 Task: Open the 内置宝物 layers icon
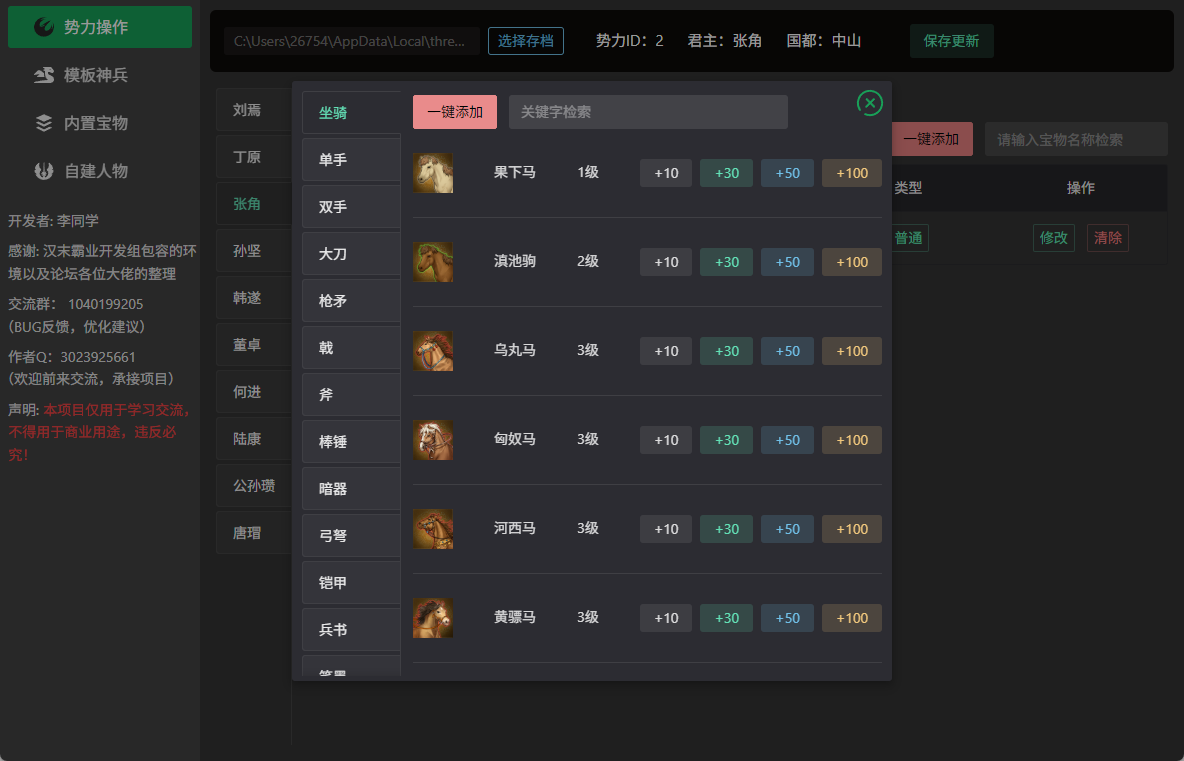pyautogui.click(x=44, y=123)
